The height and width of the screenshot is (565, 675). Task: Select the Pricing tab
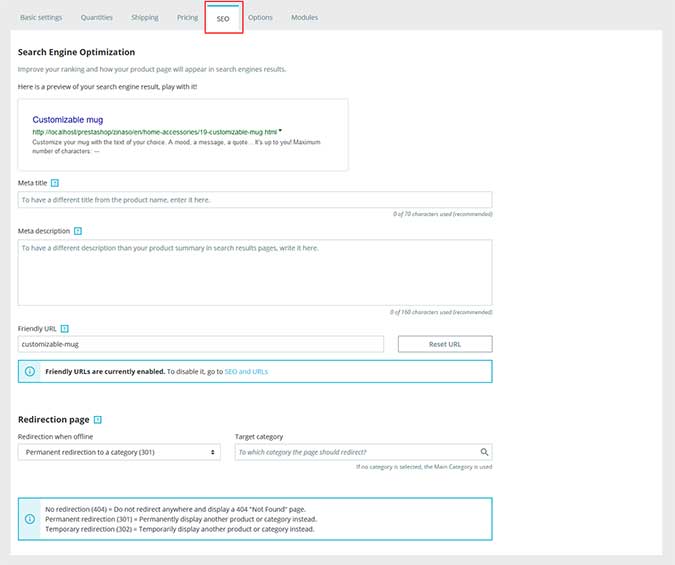[187, 18]
